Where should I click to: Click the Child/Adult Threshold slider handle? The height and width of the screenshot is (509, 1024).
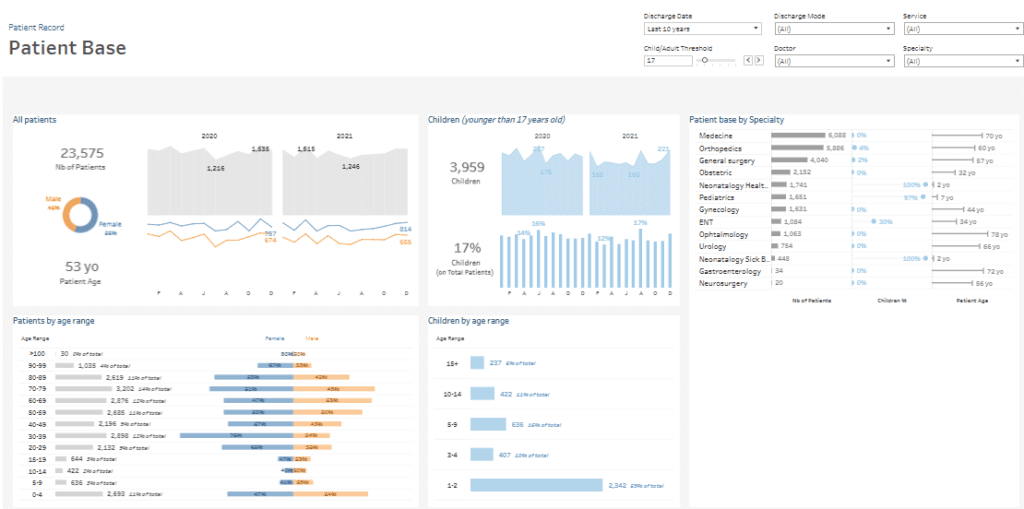pos(705,60)
